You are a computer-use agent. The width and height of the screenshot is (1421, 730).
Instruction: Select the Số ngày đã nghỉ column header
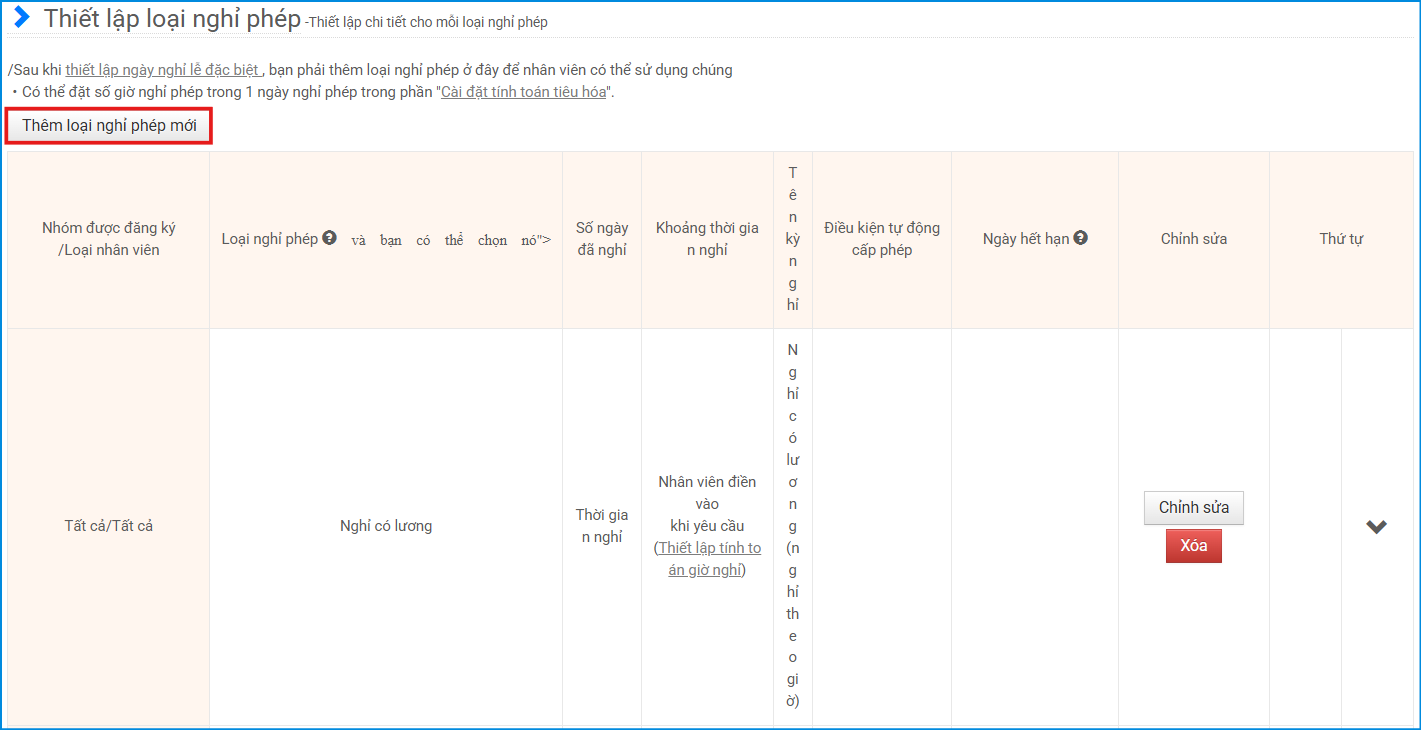click(x=601, y=239)
